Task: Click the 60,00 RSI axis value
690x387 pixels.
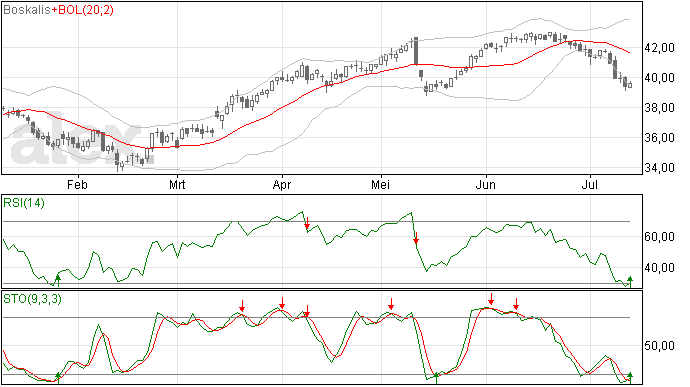Action: click(659, 237)
